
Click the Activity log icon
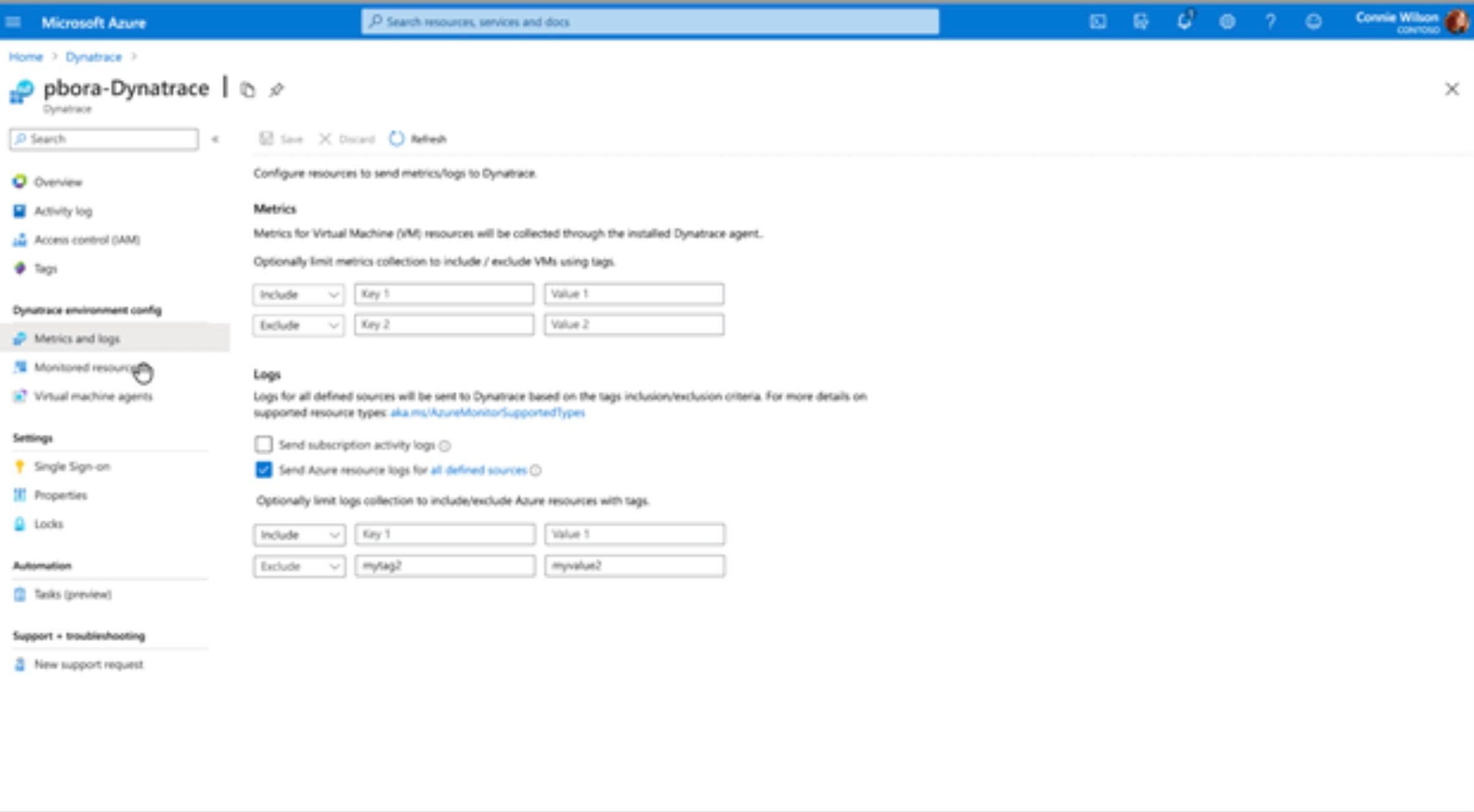point(20,210)
